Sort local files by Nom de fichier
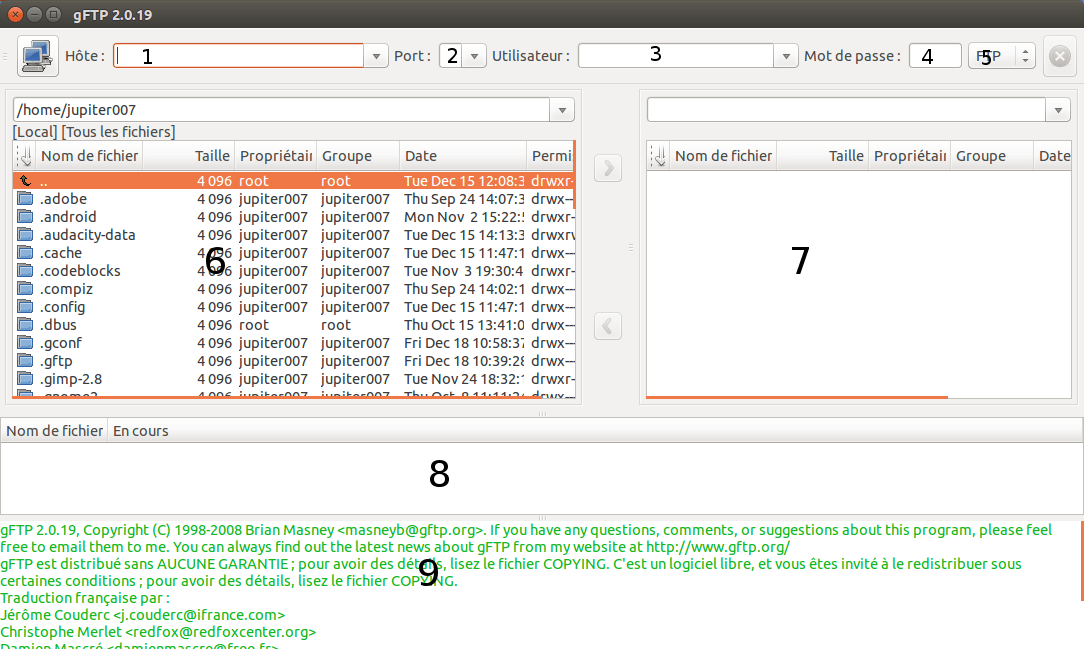This screenshot has width=1084, height=649. tap(89, 156)
